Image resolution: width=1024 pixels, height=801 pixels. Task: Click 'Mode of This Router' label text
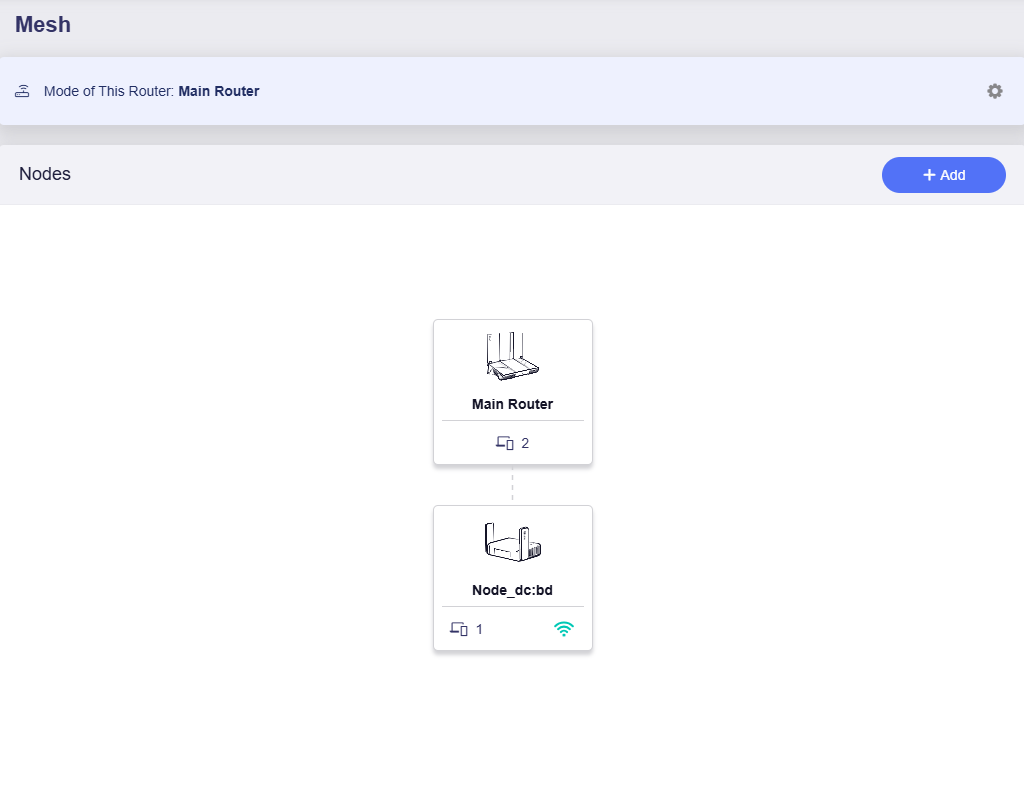[x=109, y=91]
